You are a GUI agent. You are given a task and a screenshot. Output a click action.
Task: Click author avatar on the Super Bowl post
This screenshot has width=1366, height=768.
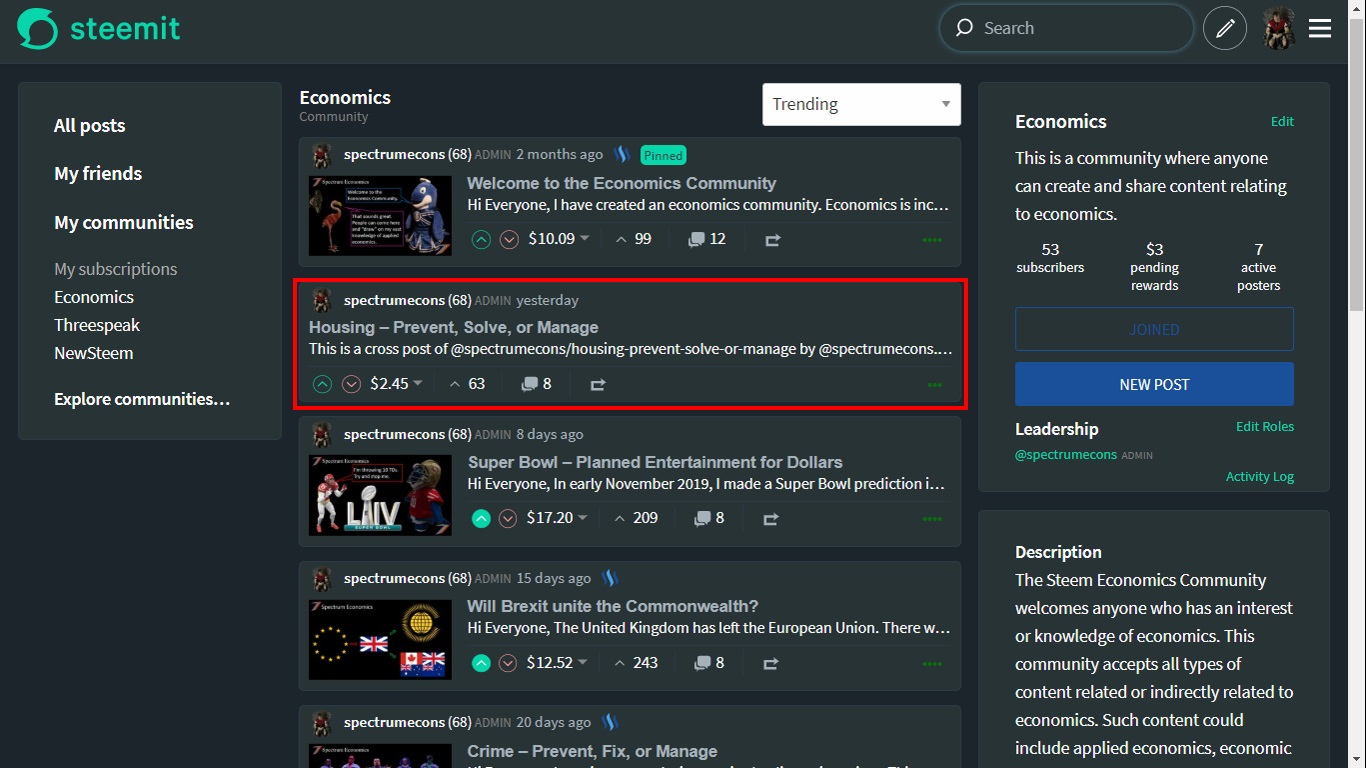pyautogui.click(x=322, y=434)
